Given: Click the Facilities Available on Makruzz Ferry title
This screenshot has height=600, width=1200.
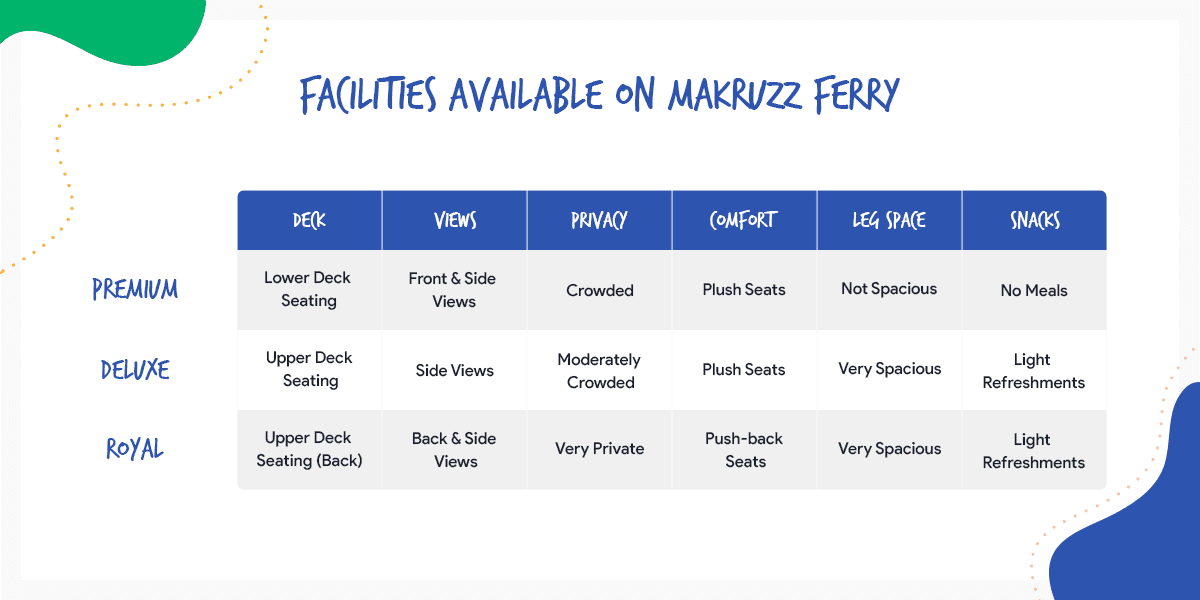Looking at the screenshot, I should [600, 95].
